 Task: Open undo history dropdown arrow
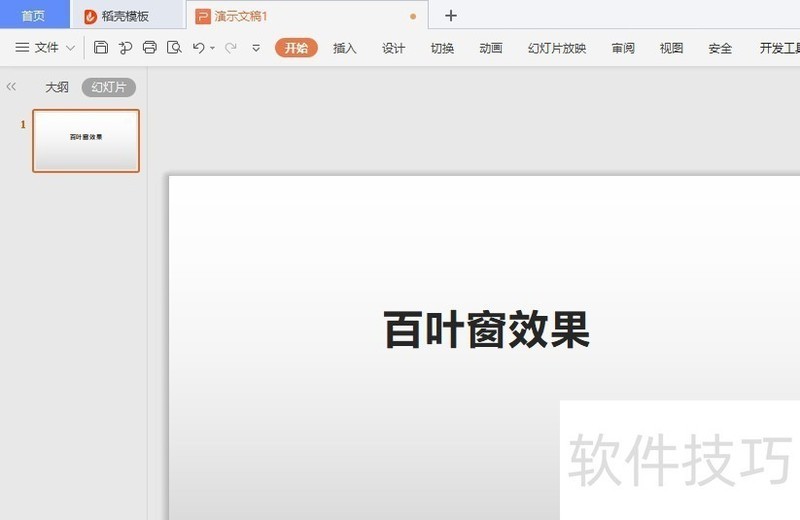point(212,48)
